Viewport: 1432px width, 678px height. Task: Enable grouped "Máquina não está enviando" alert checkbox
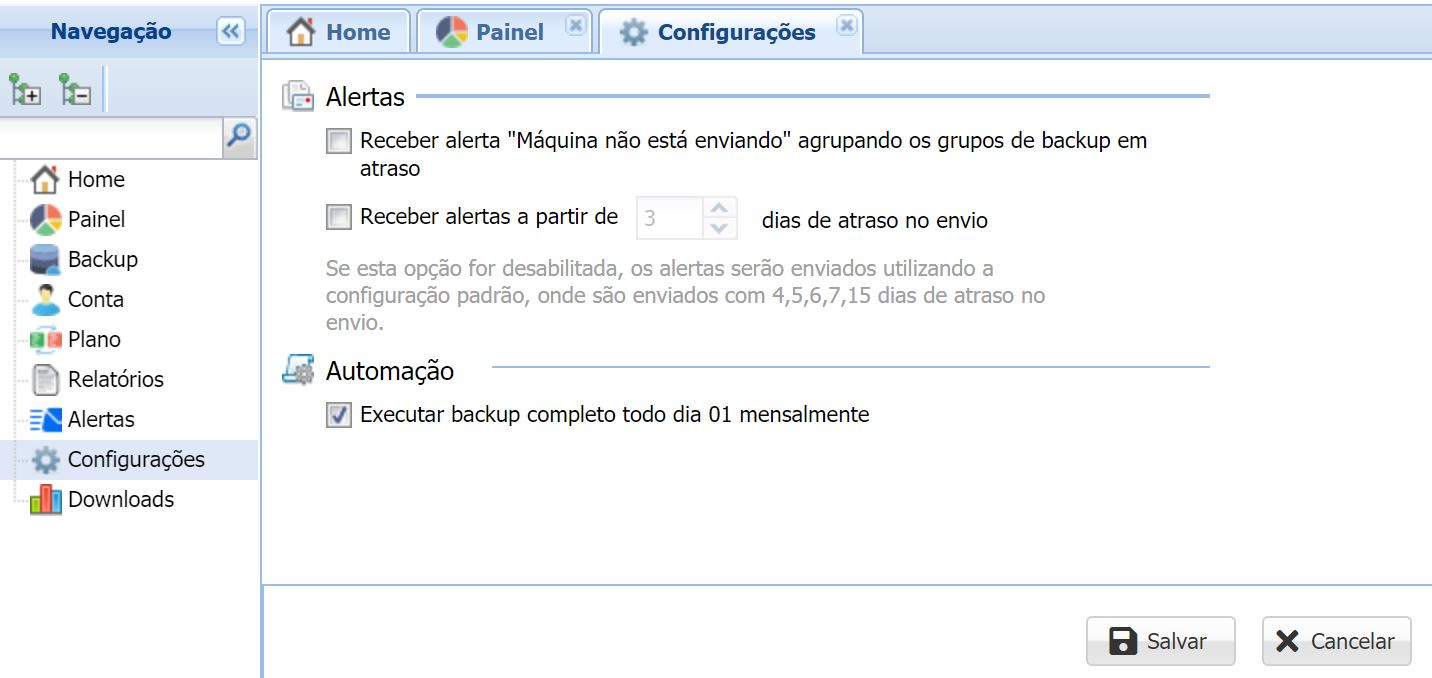(339, 141)
